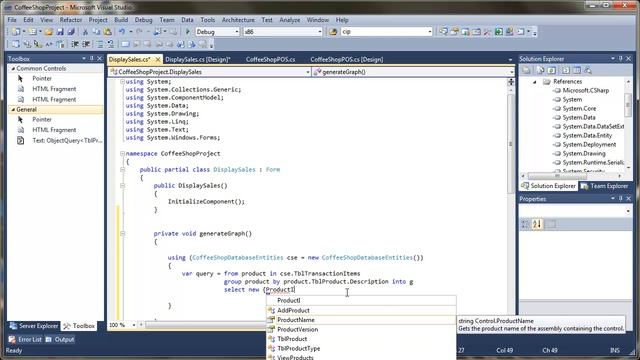Viewport: 640px width, 360px height.
Task: Add New Item toolbar icon
Action: 32,32
